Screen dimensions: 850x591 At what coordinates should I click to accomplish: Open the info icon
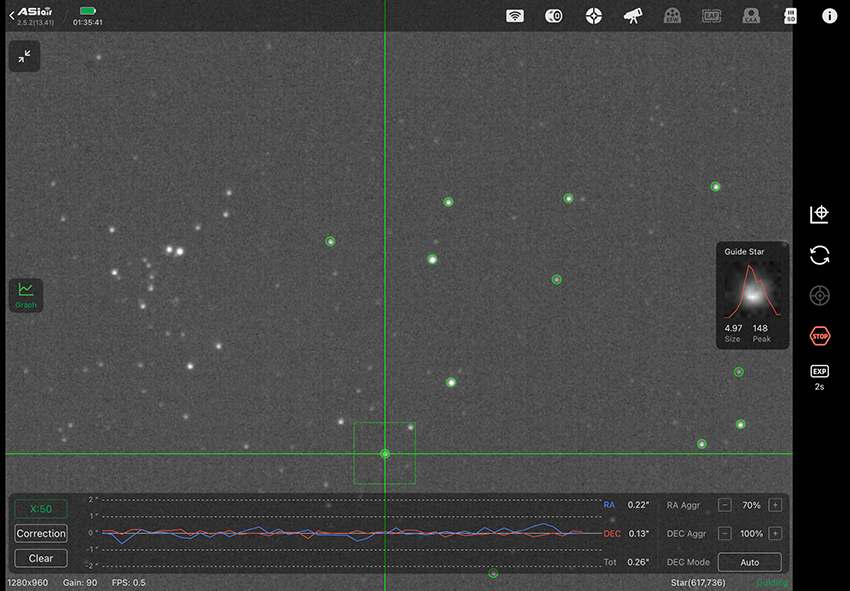(829, 16)
